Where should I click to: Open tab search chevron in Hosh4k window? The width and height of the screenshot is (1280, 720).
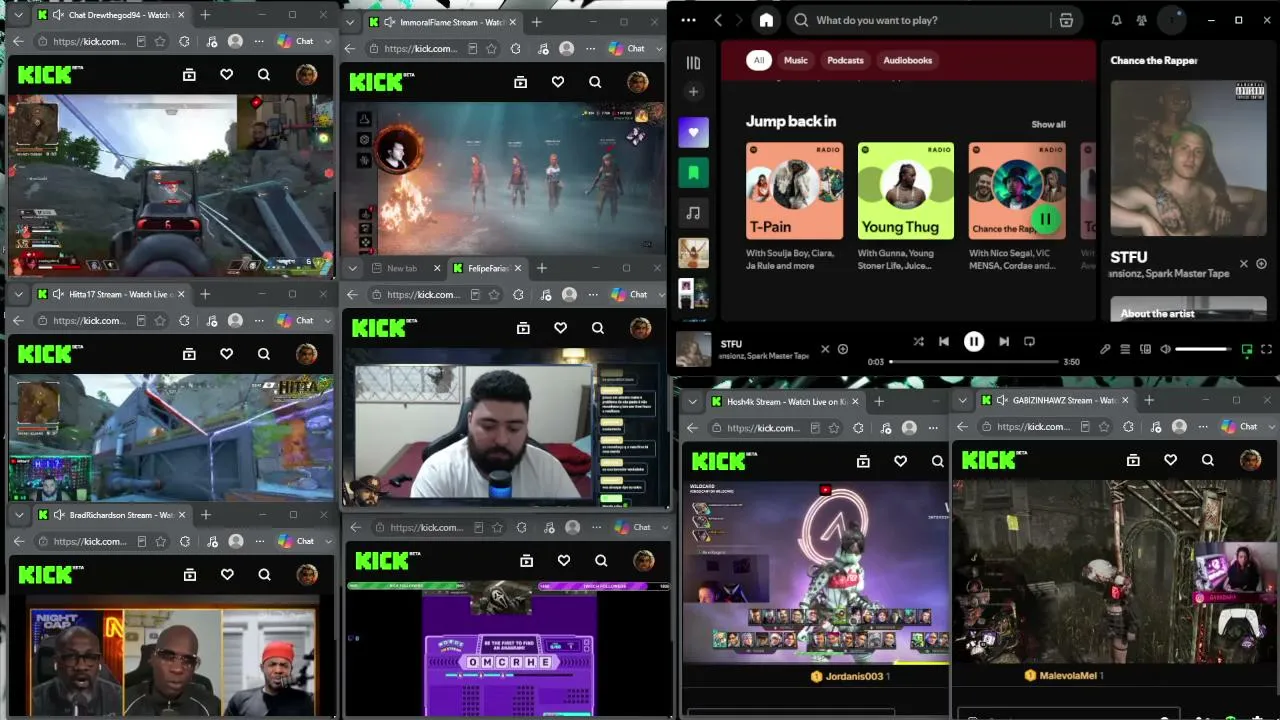pyautogui.click(x=691, y=401)
